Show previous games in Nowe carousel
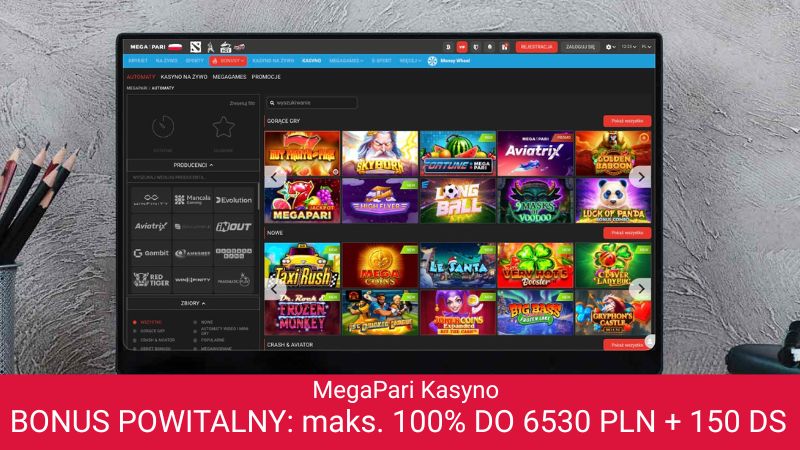Viewport: 800px width, 450px height. [274, 289]
